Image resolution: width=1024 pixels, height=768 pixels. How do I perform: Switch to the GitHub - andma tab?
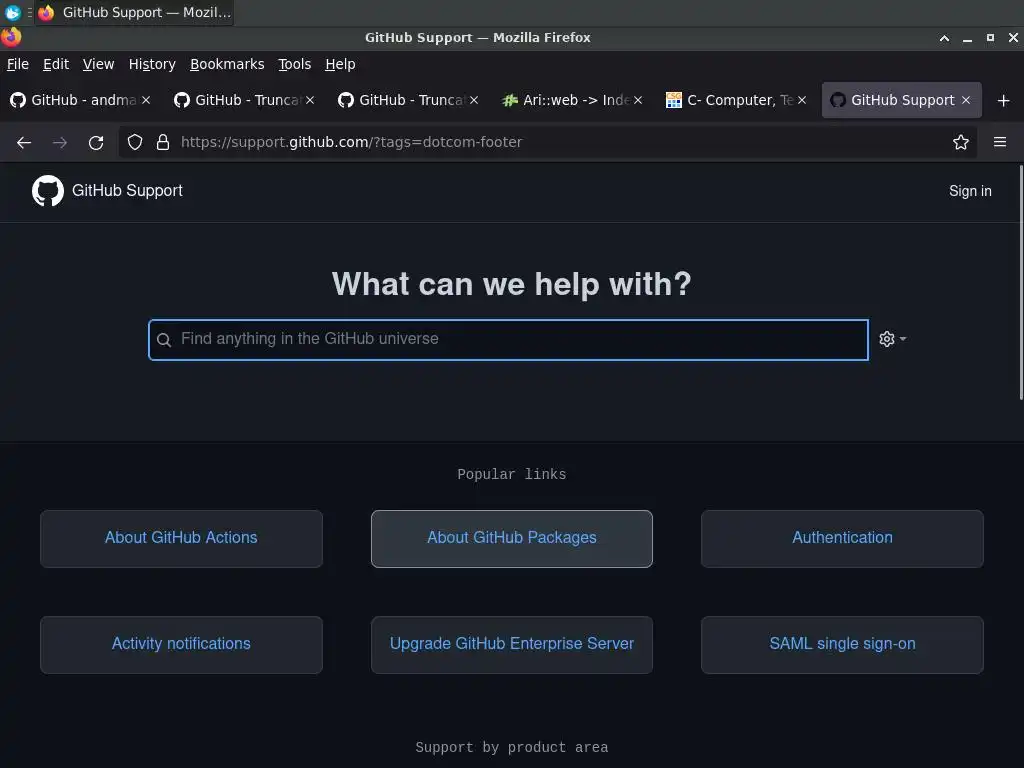click(x=81, y=100)
